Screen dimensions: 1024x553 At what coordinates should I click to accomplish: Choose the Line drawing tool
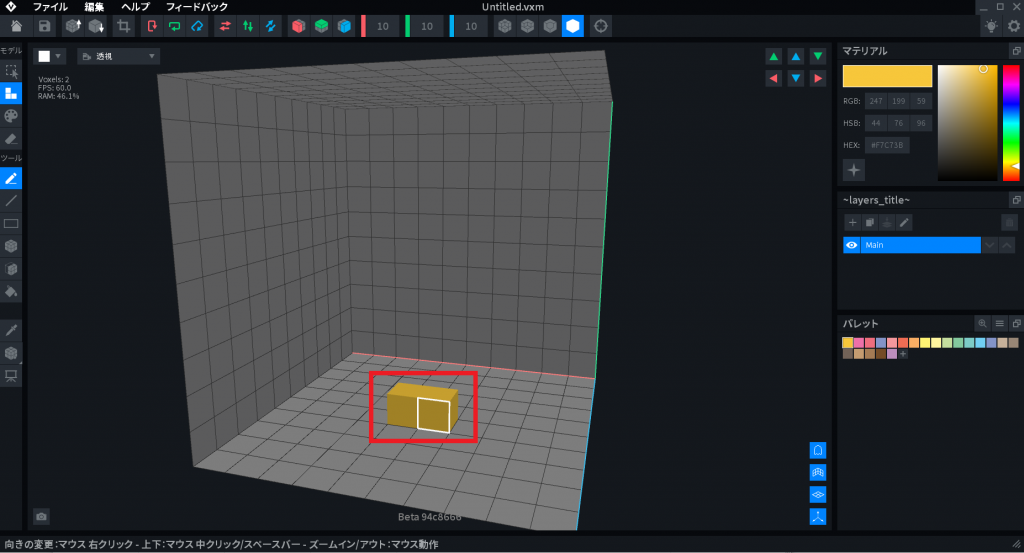pyautogui.click(x=11, y=201)
